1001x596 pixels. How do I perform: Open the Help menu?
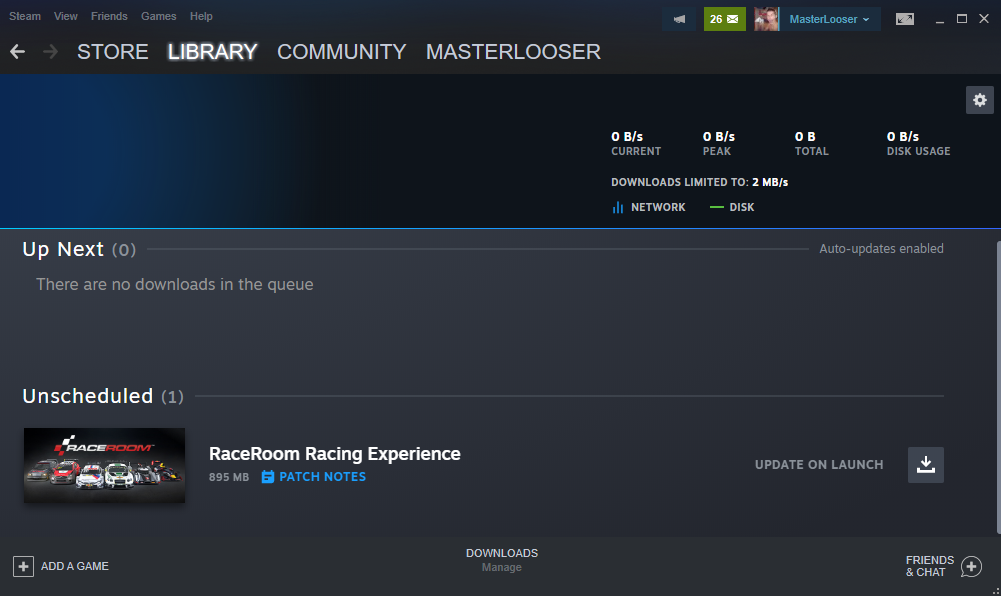click(x=201, y=16)
